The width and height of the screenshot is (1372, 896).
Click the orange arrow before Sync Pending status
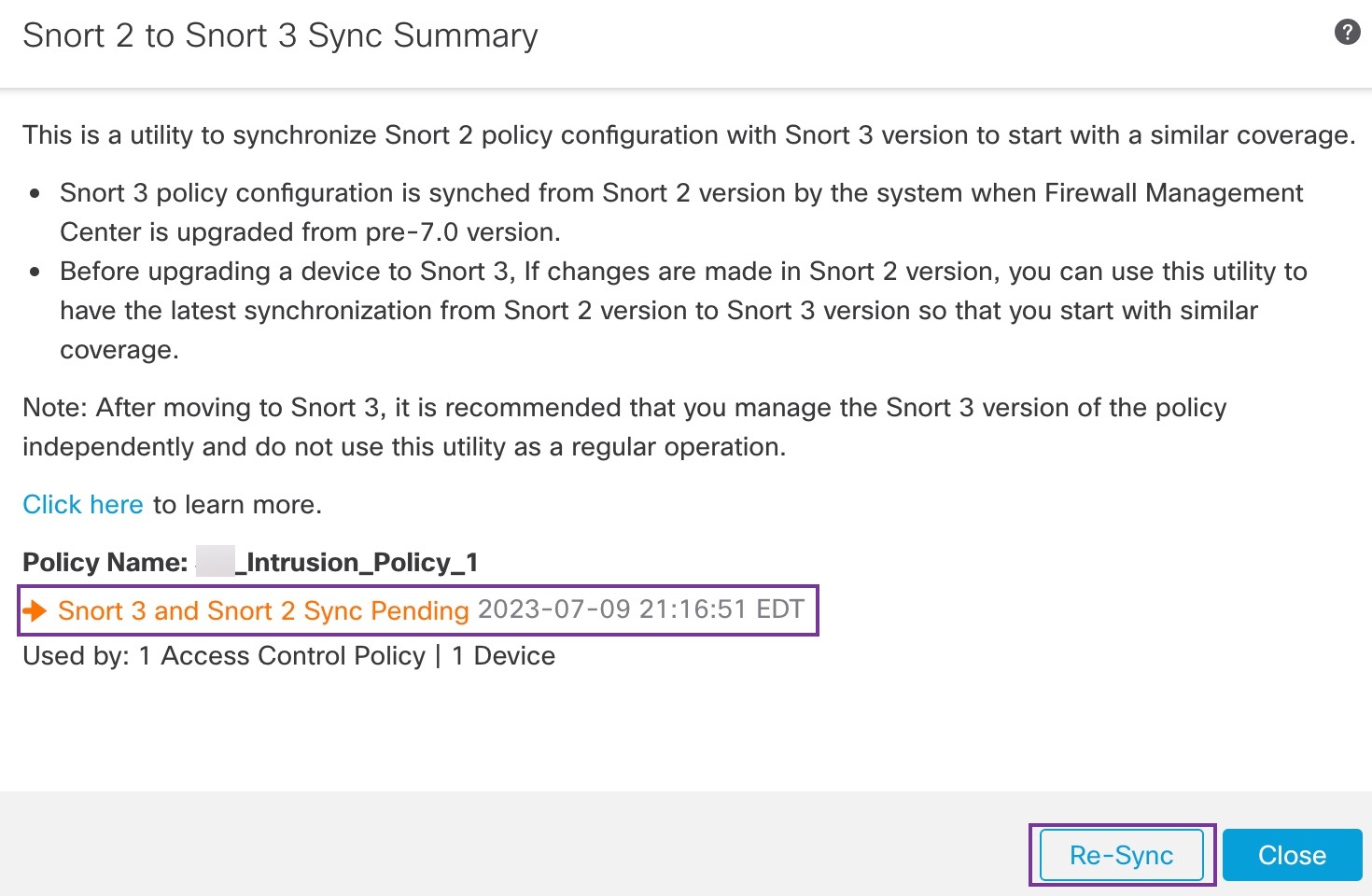[x=35, y=610]
